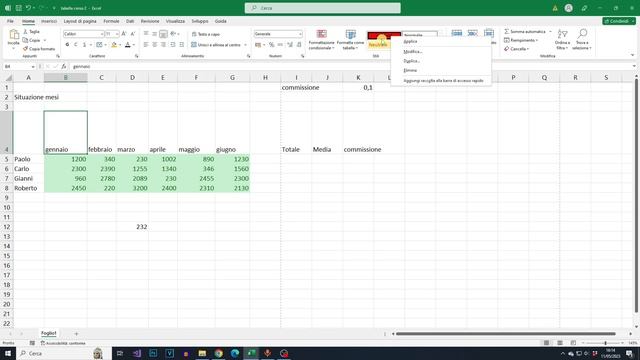Choose Modifica... in the context menu
This screenshot has height=360, width=640.
412,52
